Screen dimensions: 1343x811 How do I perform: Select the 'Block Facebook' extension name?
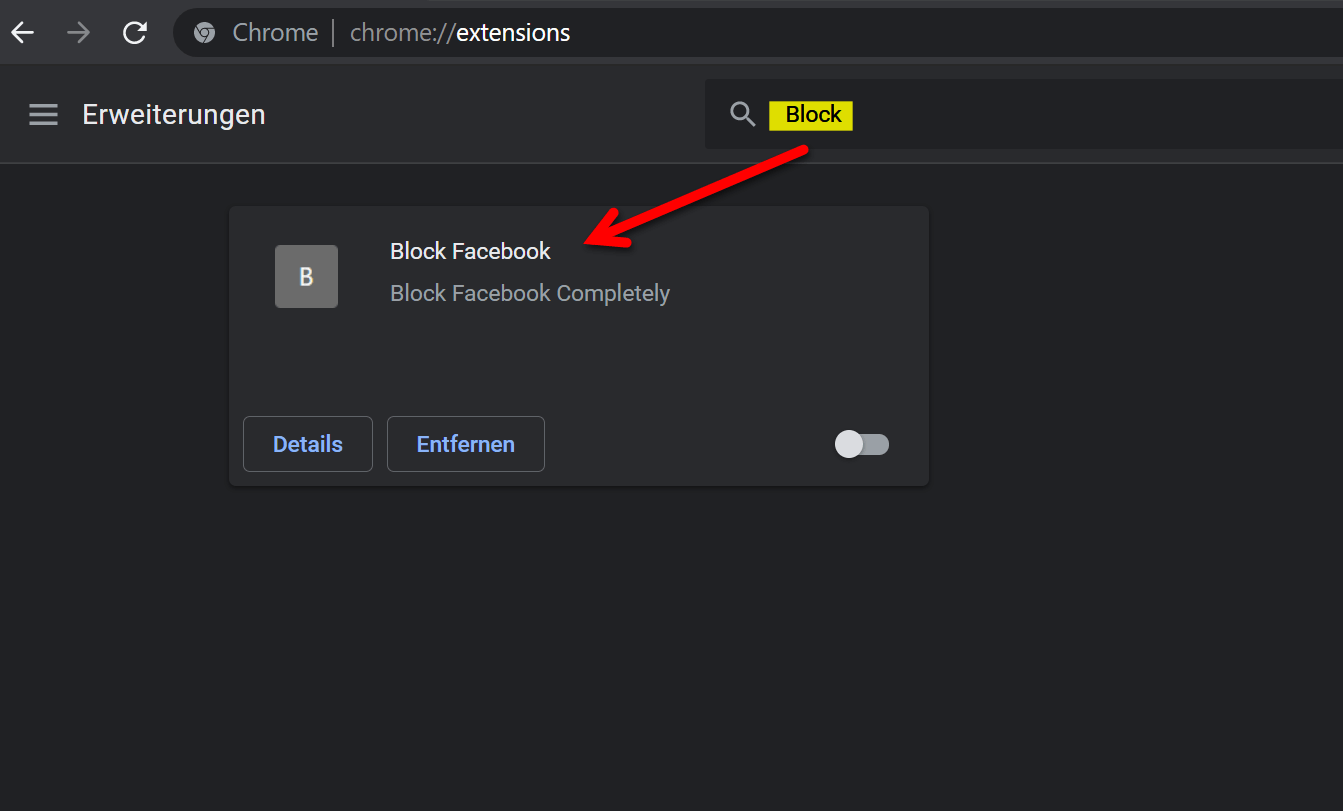[x=470, y=251]
